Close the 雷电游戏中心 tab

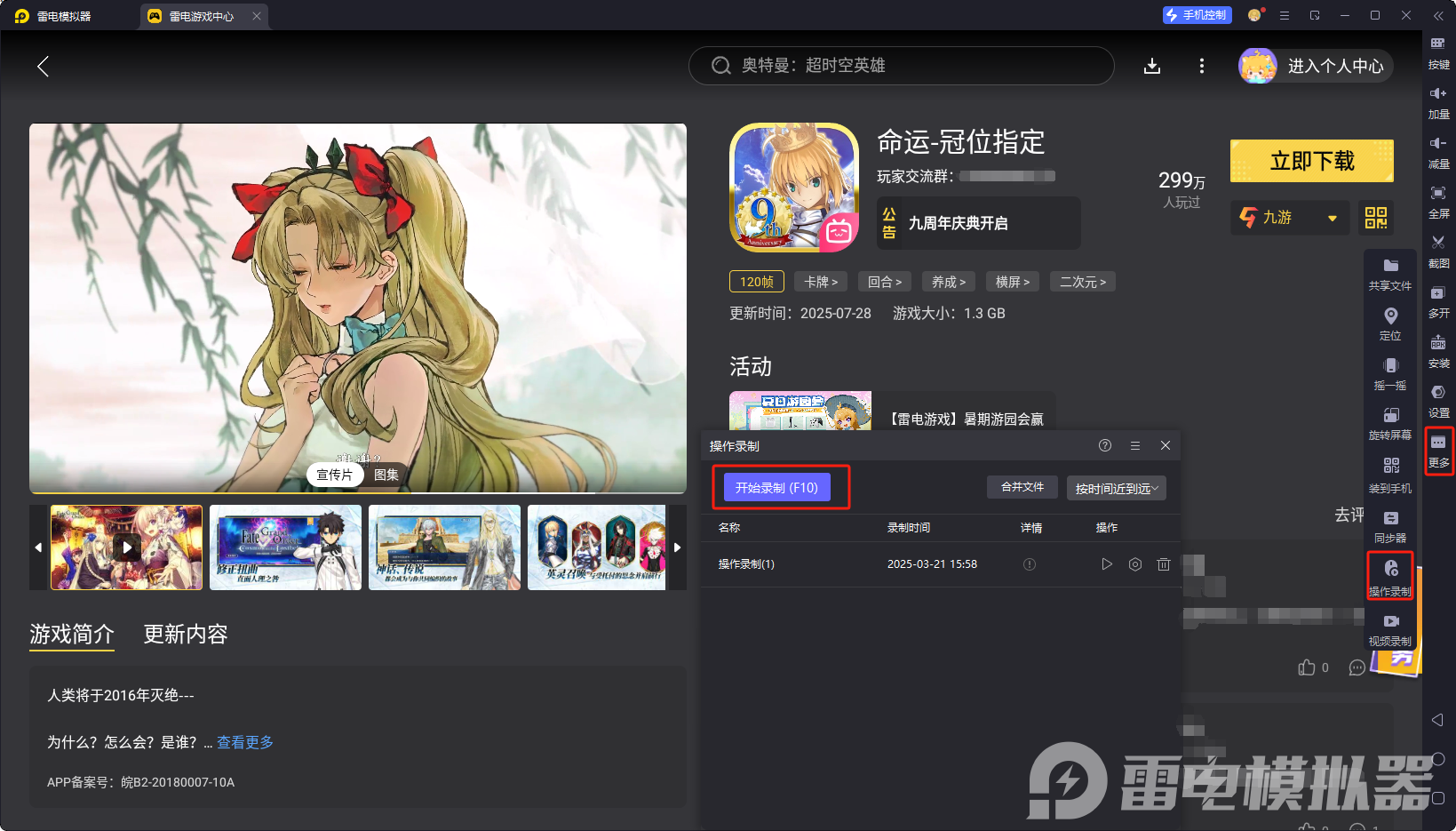tap(257, 16)
